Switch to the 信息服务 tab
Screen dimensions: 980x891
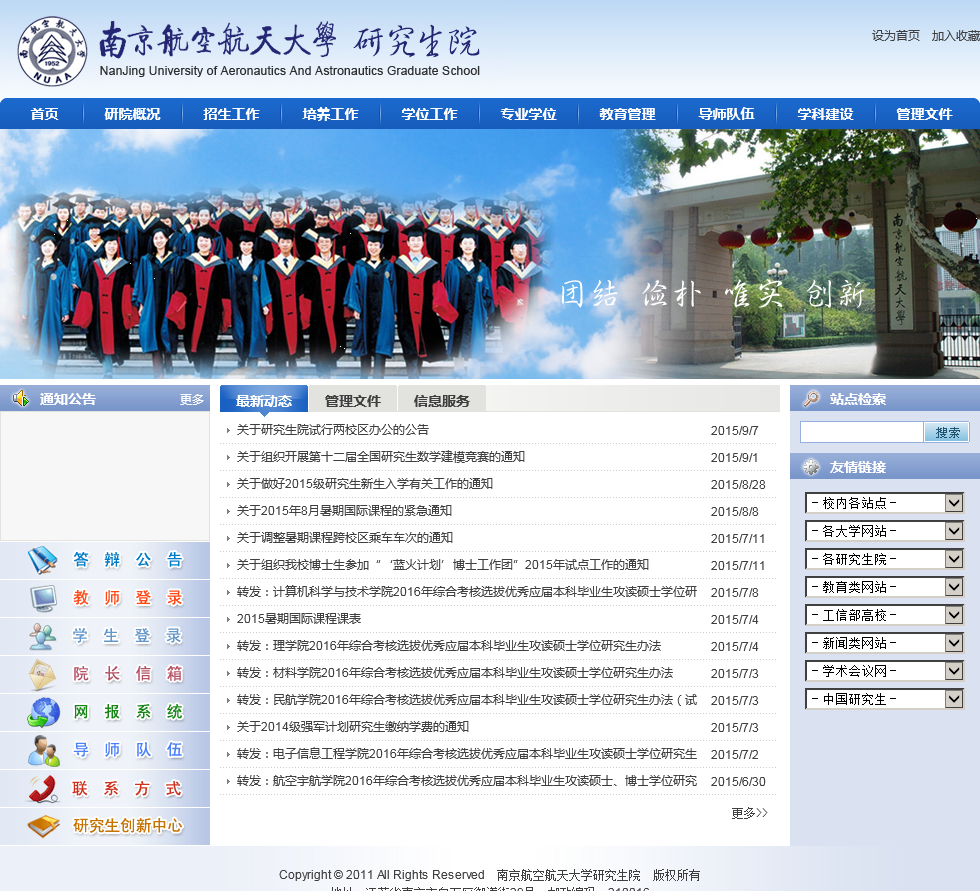(442, 401)
